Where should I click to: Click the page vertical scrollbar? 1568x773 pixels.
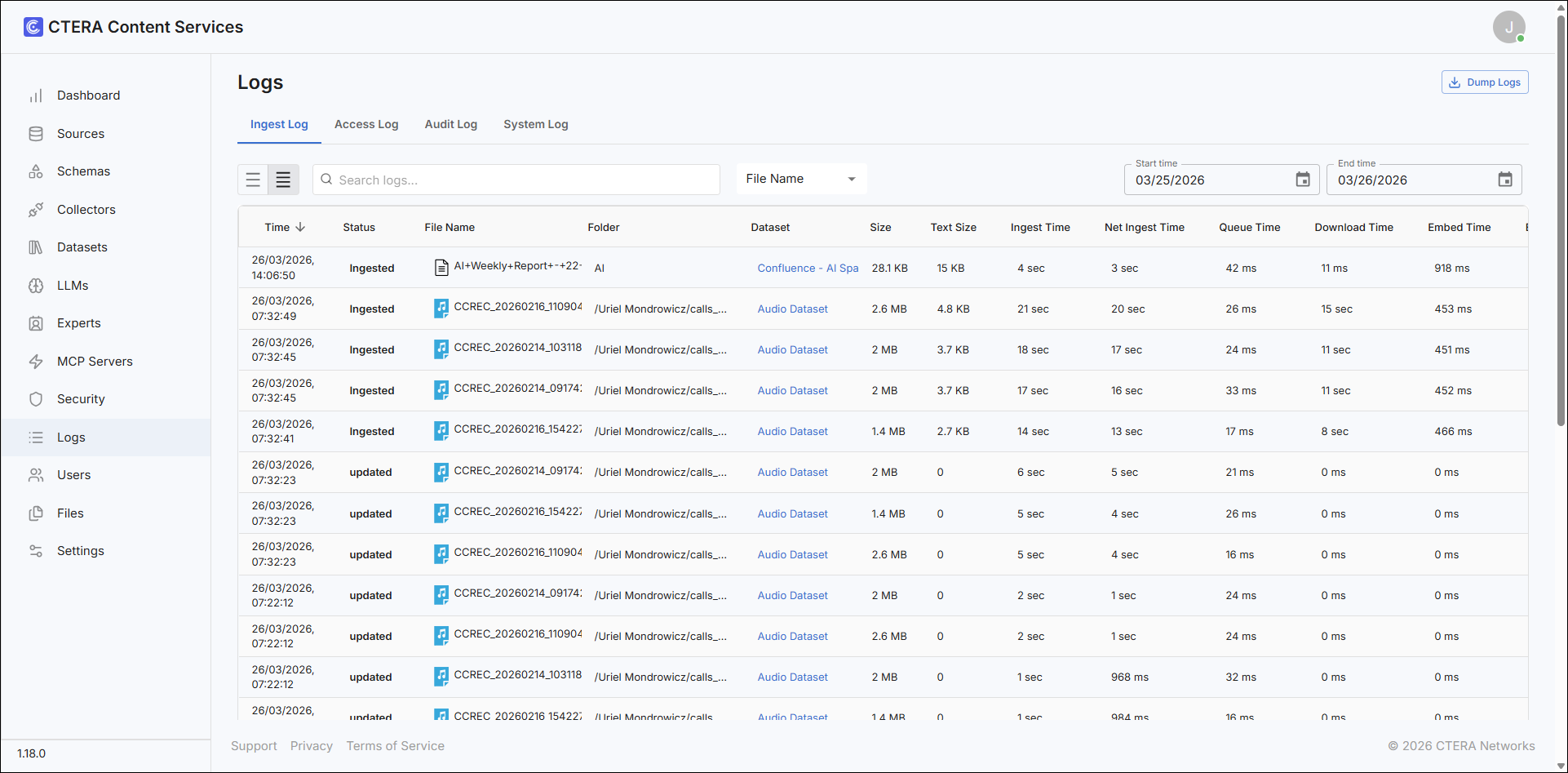pos(1561,220)
